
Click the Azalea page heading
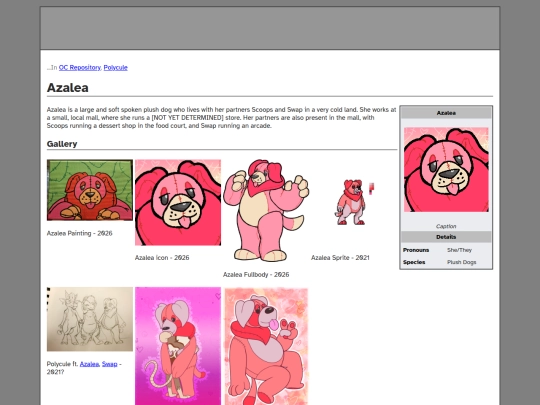coord(68,87)
